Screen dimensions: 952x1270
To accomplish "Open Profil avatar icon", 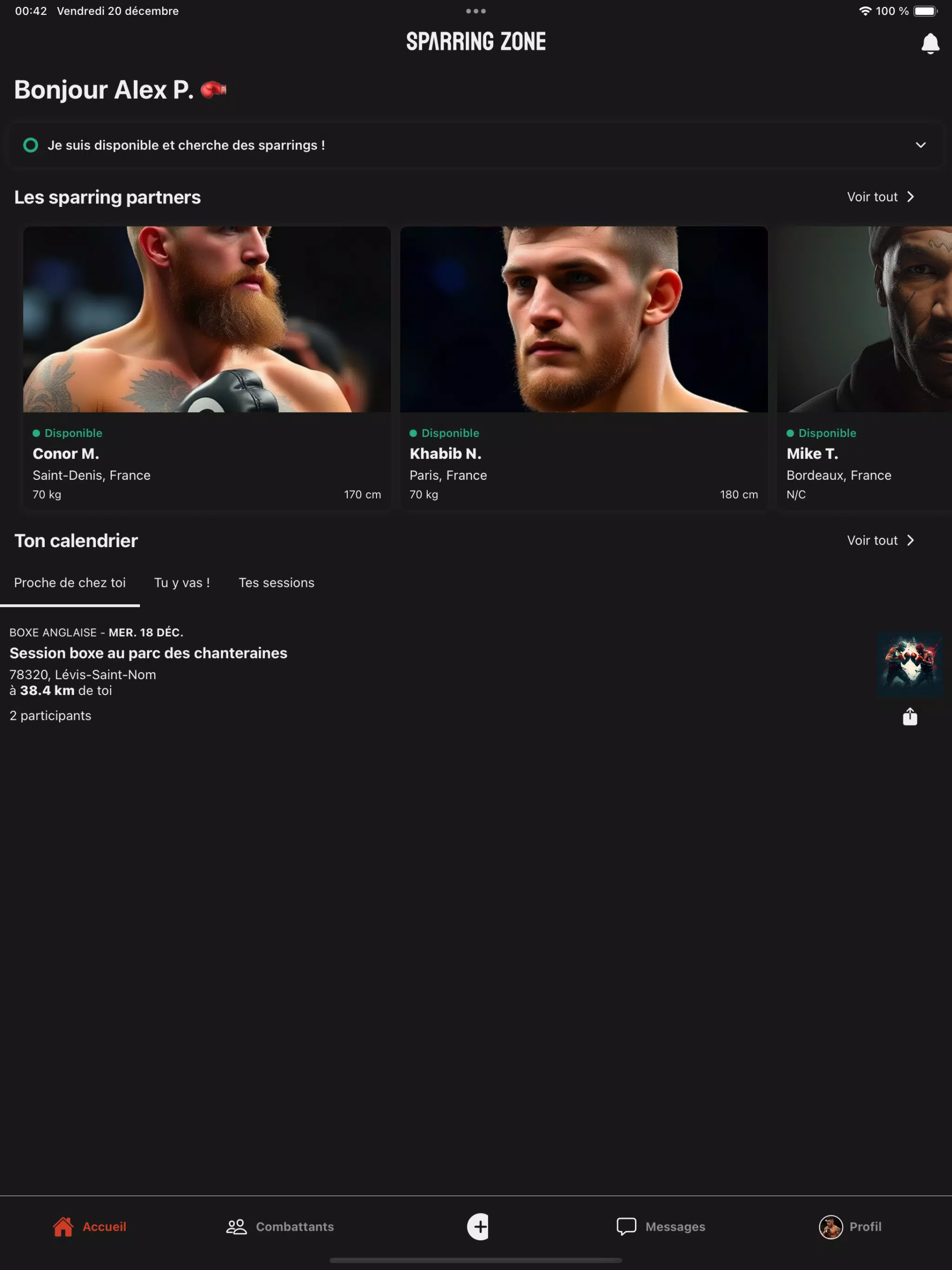I will 830,1227.
